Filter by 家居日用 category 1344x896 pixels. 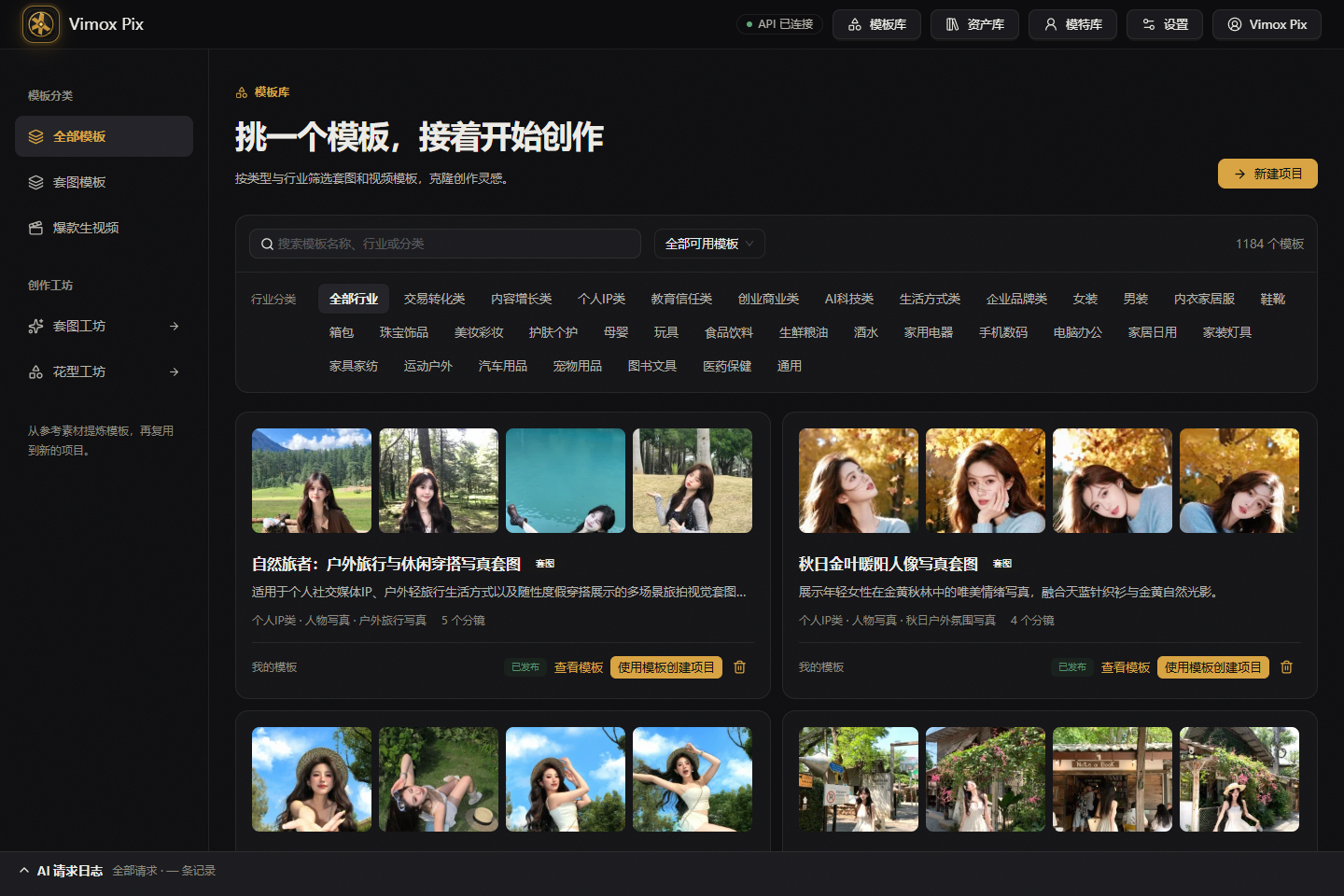[1153, 332]
